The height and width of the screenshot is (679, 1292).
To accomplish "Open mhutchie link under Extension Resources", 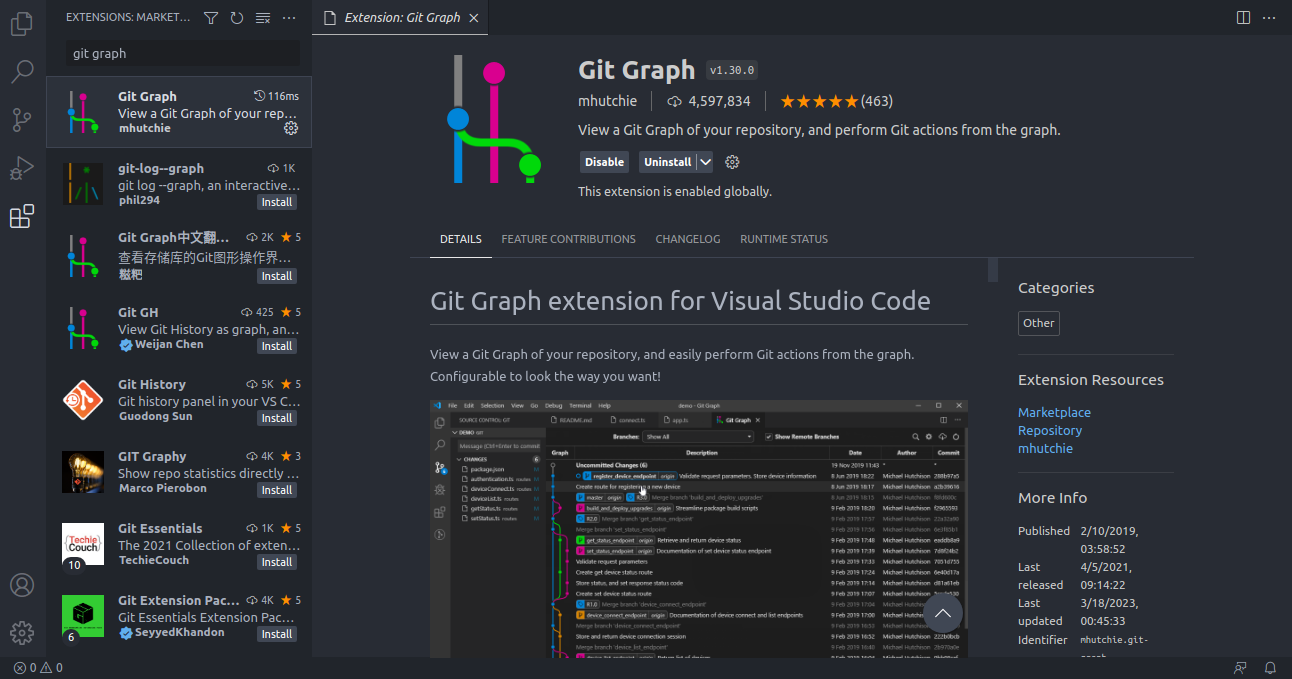I will click(1045, 448).
